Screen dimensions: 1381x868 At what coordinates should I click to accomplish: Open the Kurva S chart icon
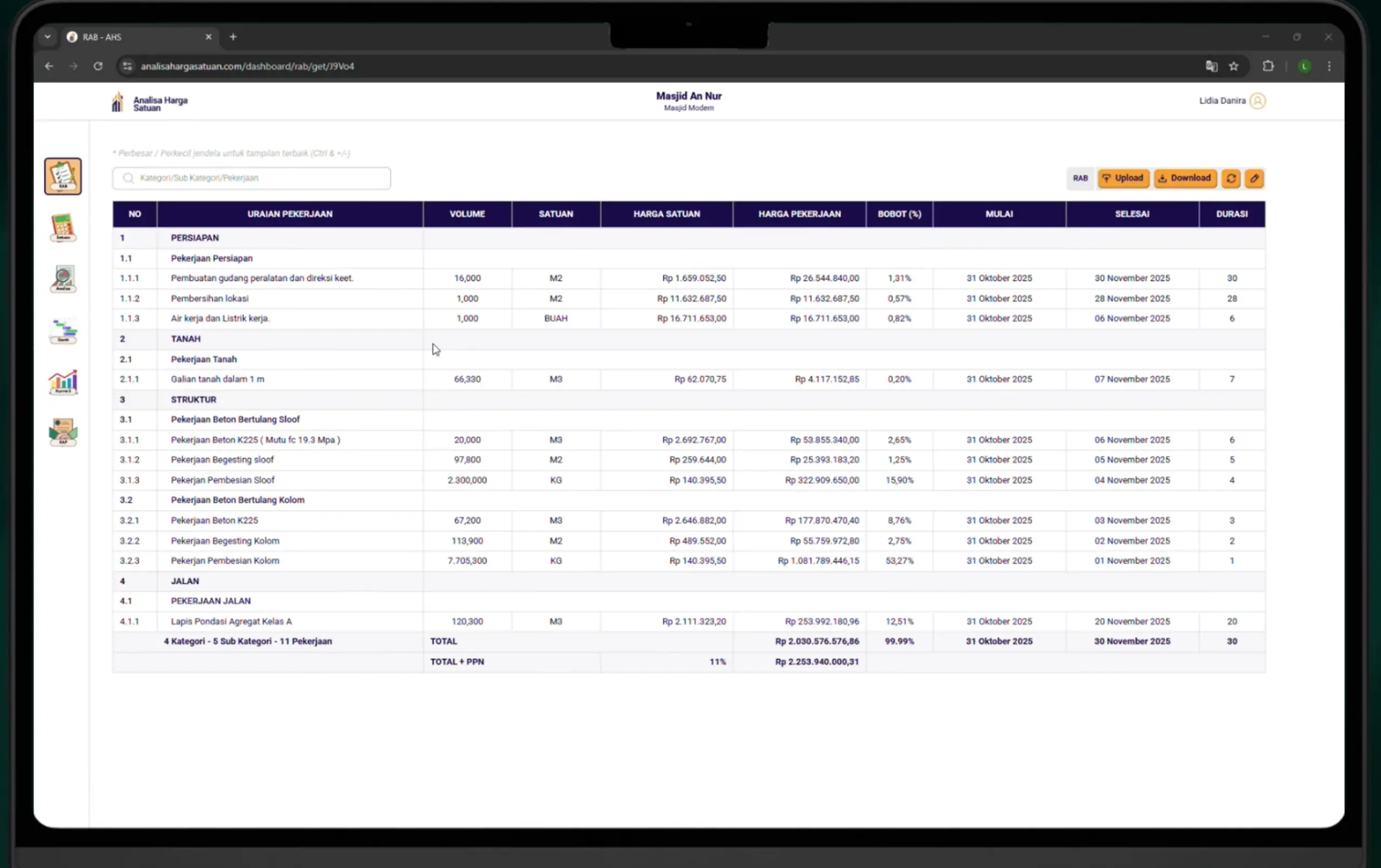(63, 382)
